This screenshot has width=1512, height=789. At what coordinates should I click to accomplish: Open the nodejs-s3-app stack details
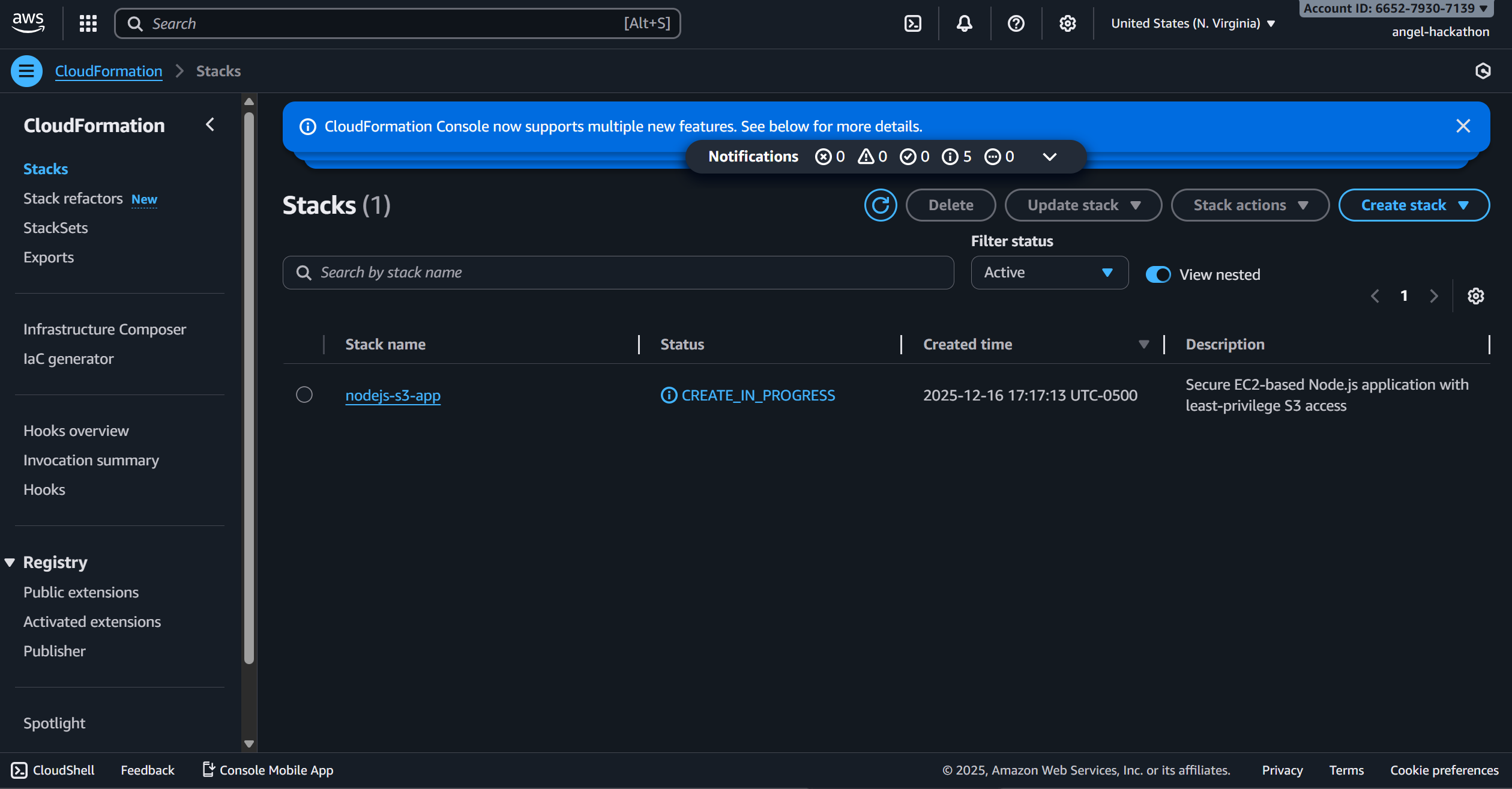pos(393,395)
